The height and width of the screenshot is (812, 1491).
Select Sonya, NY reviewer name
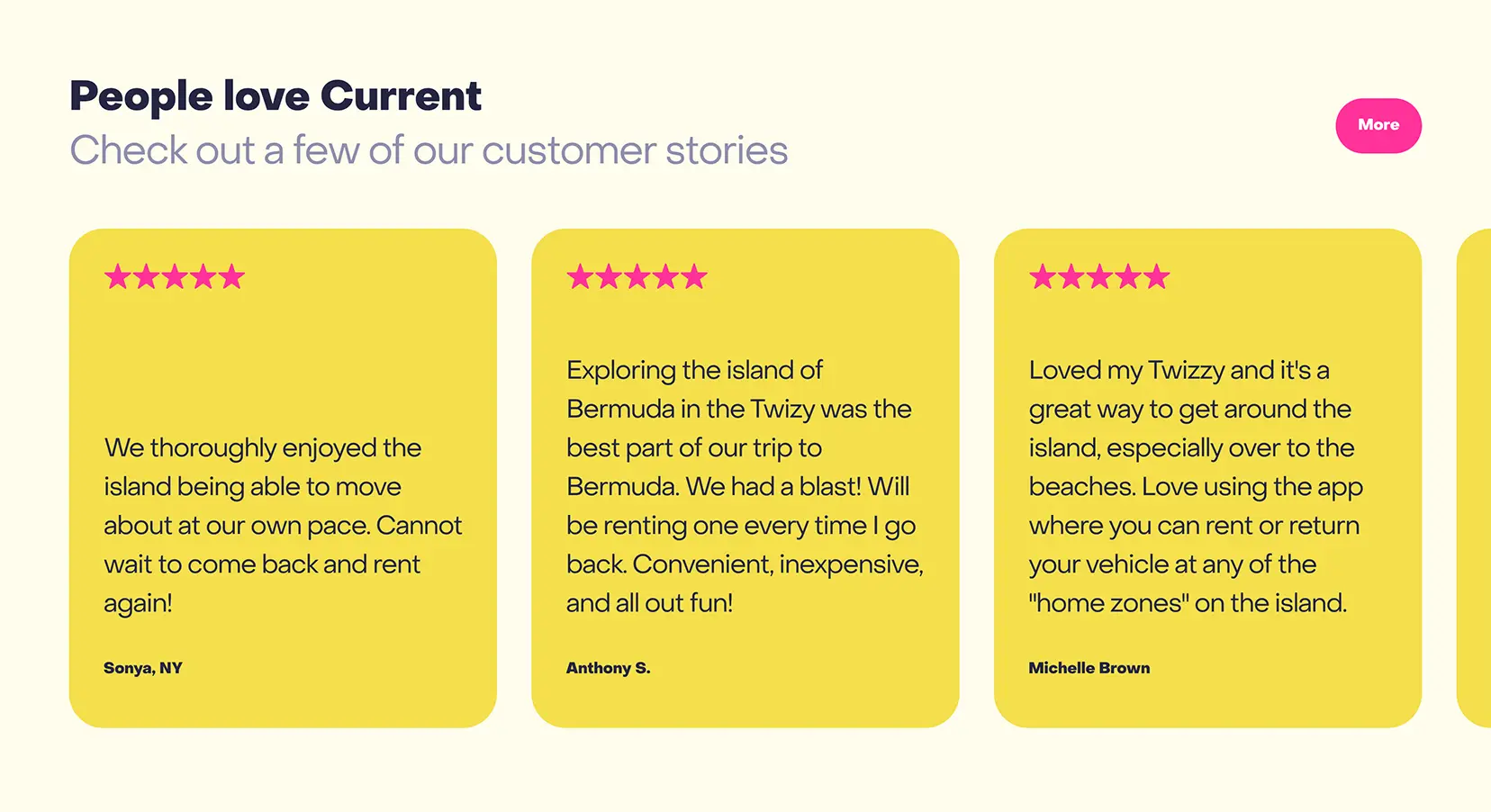[143, 668]
